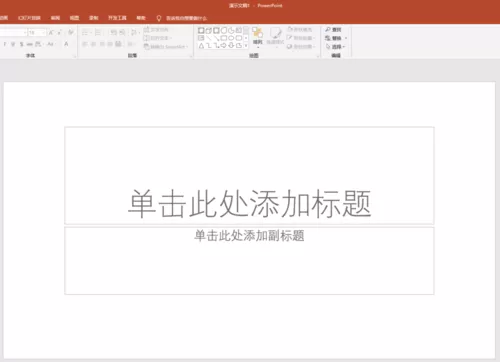Click the font size box showing 18
The image size is (500, 362).
(x=37, y=32)
